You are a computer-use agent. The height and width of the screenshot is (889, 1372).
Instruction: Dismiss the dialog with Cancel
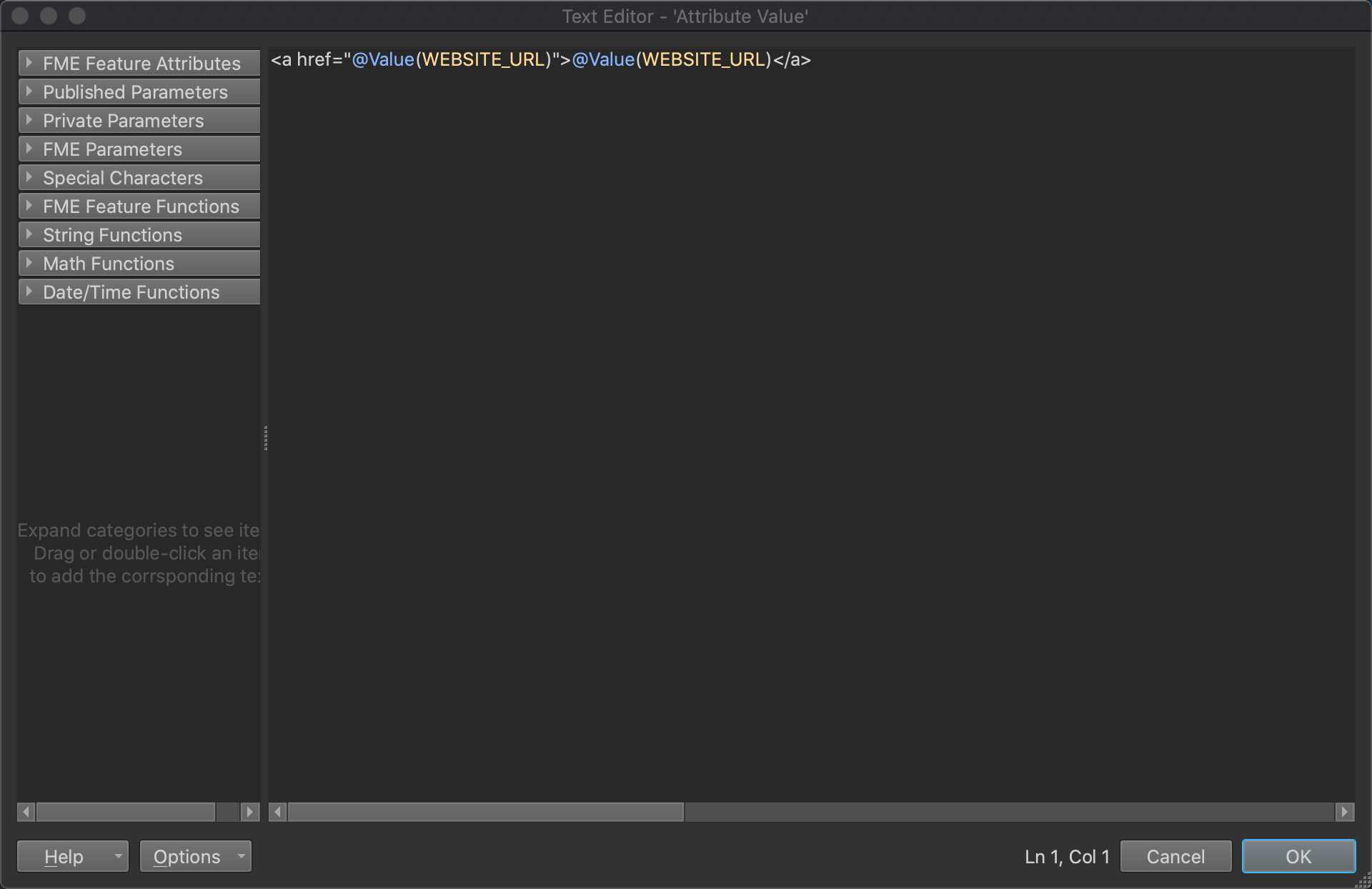point(1175,856)
